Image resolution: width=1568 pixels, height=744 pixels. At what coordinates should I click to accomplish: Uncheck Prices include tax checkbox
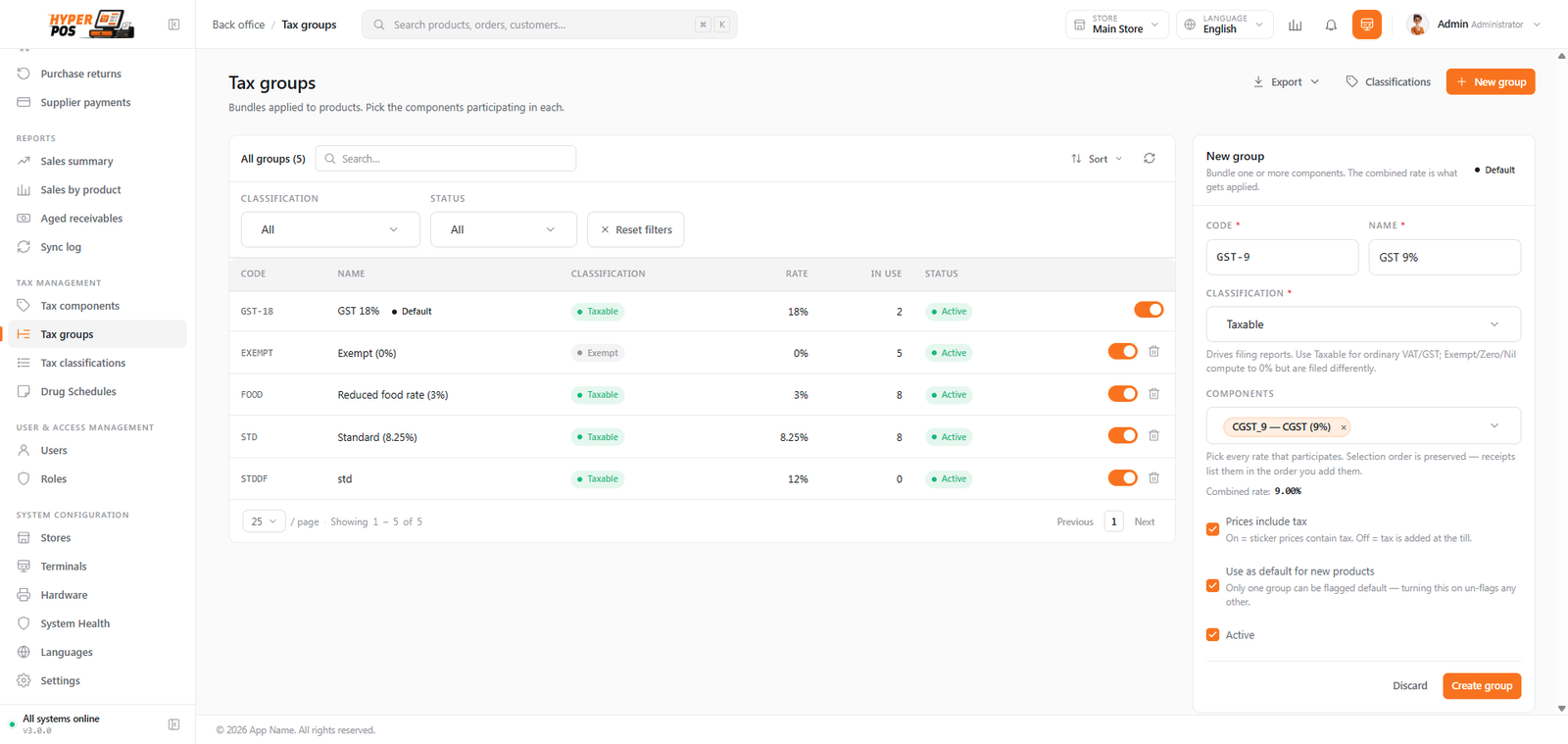(x=1213, y=529)
